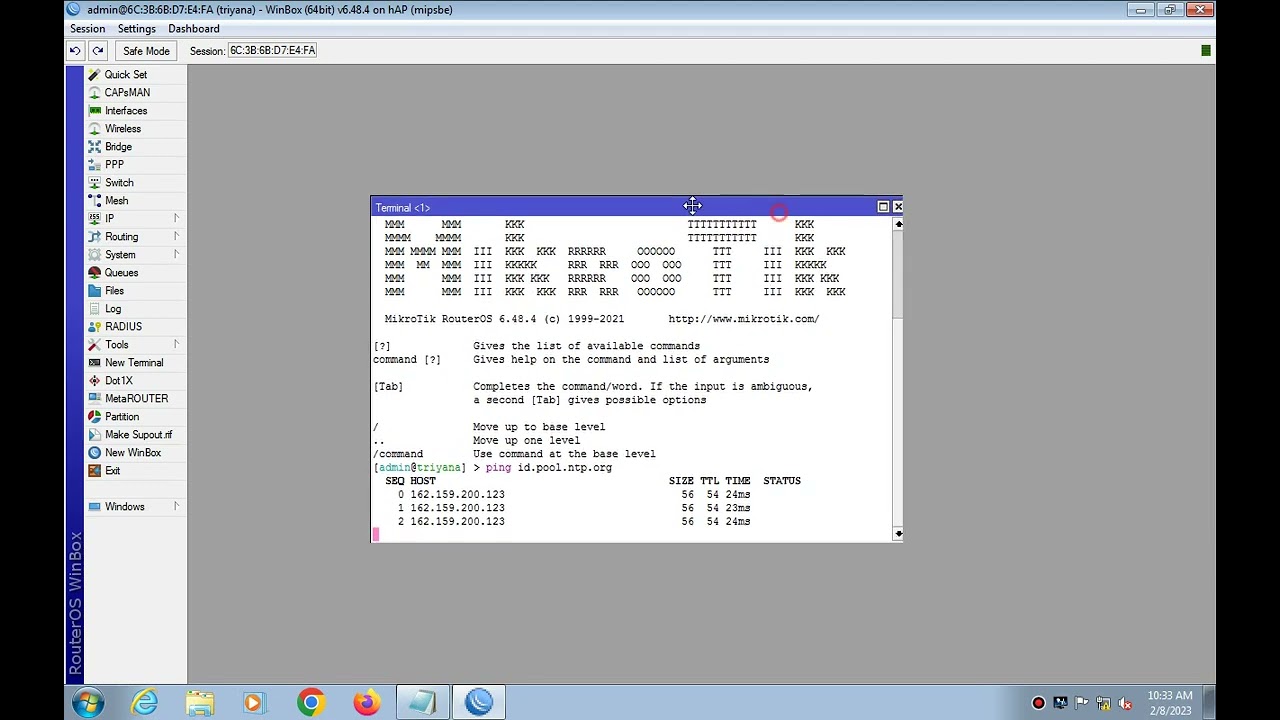1280x720 pixels.
Task: Expand the Tools submenu
Action: [176, 345]
